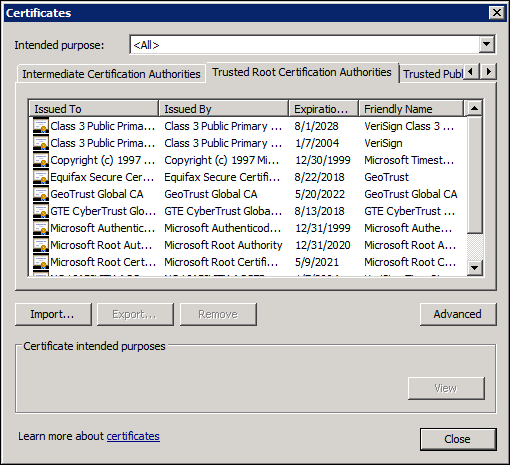
Task: Close the dialog with Close button
Action: pyautogui.click(x=458, y=439)
